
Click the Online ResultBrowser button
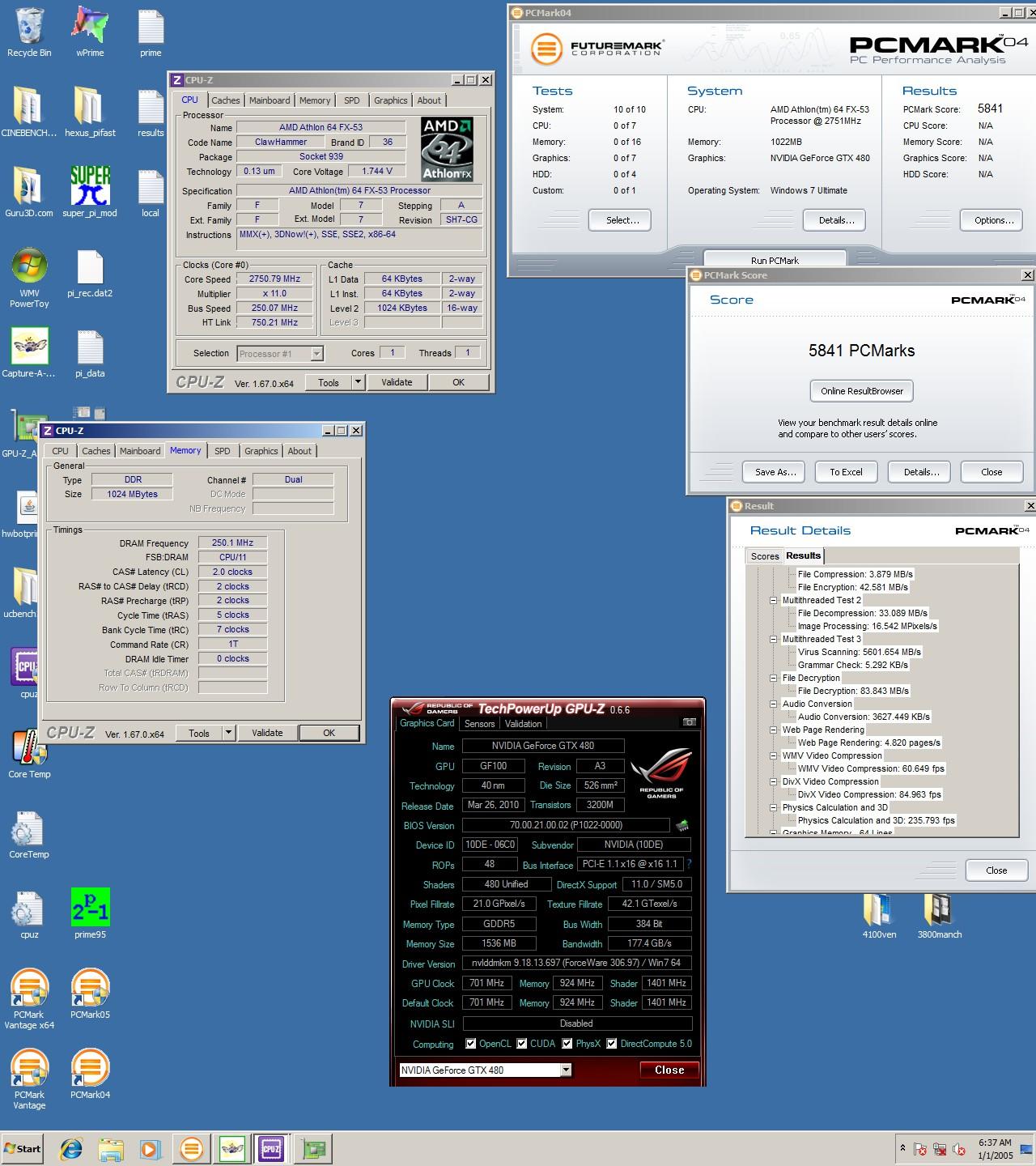pyautogui.click(x=862, y=391)
